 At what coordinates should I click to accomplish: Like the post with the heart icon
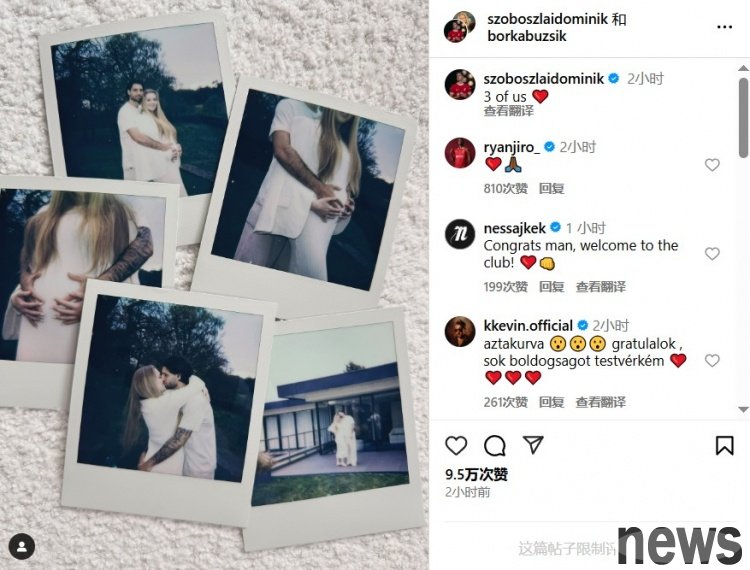[x=456, y=446]
